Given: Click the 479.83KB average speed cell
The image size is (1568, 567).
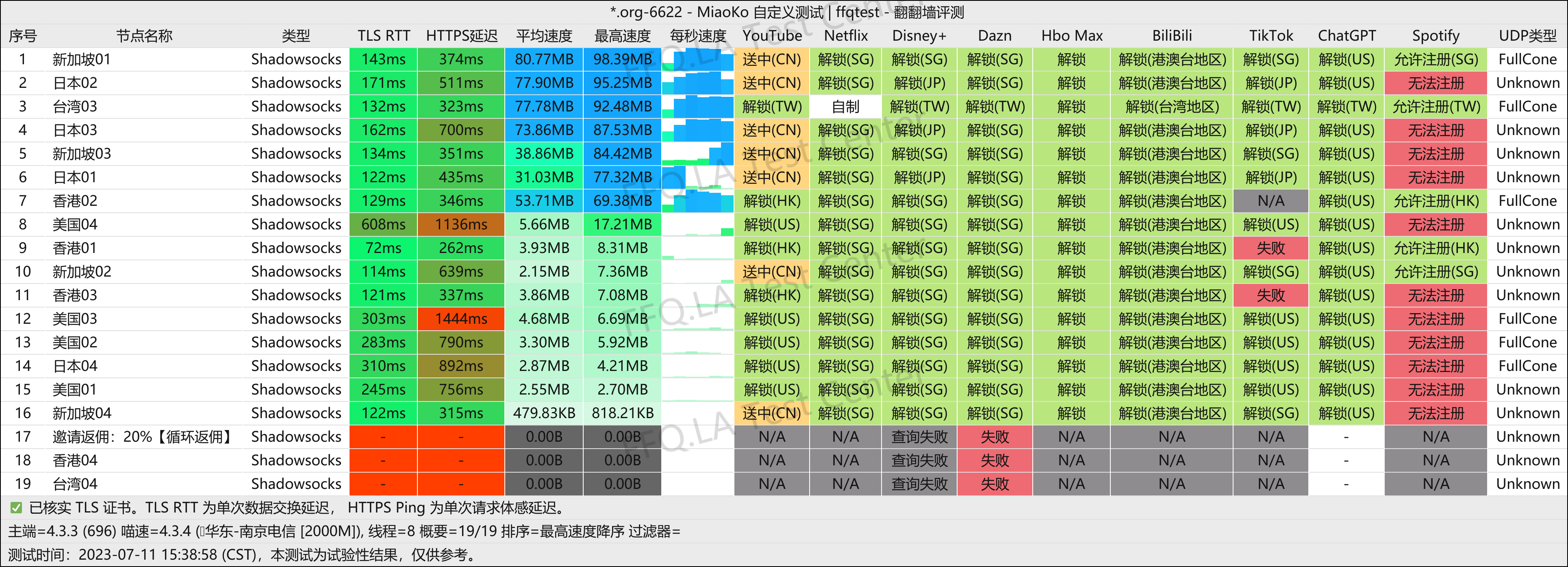Looking at the screenshot, I should point(544,413).
